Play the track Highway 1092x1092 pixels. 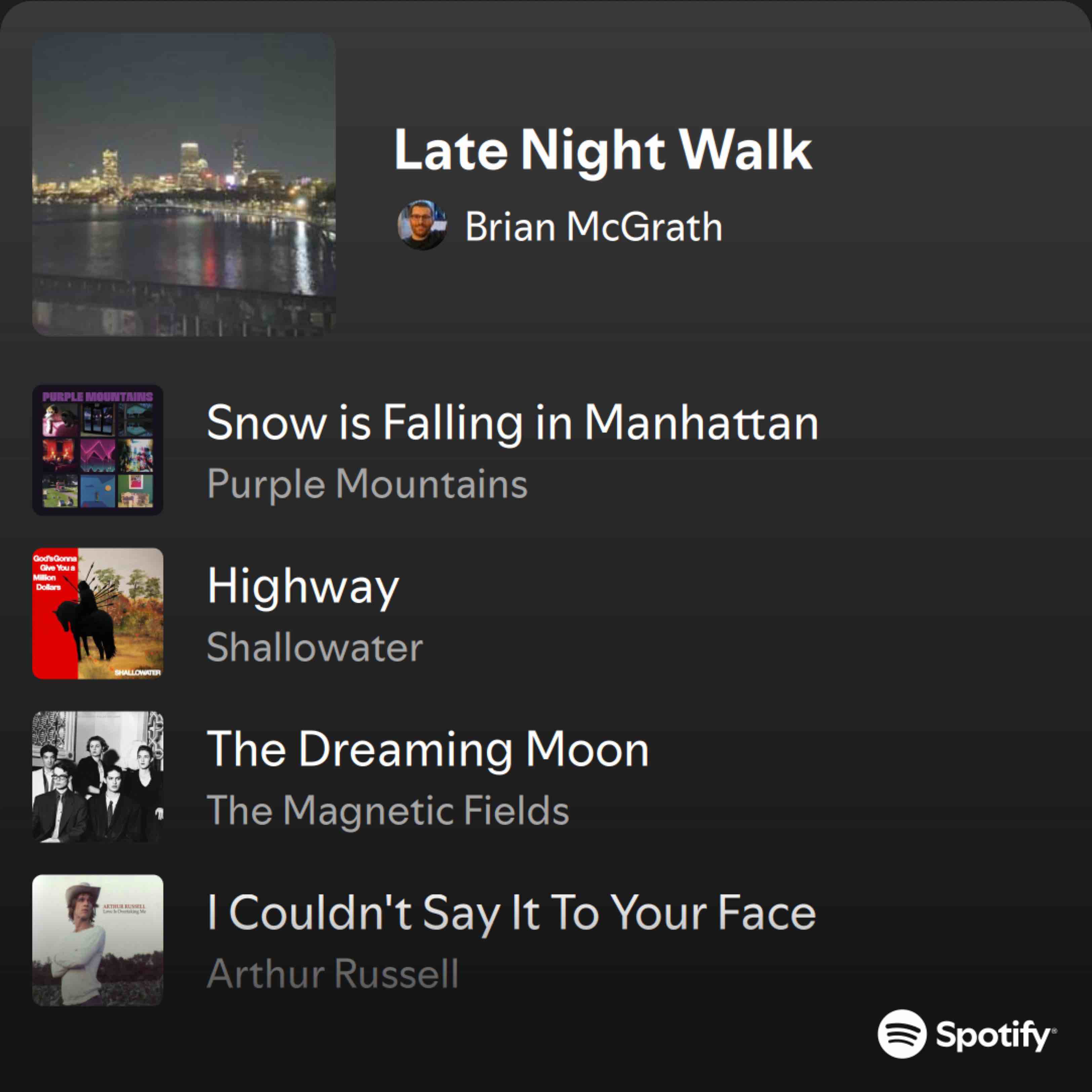point(304,587)
